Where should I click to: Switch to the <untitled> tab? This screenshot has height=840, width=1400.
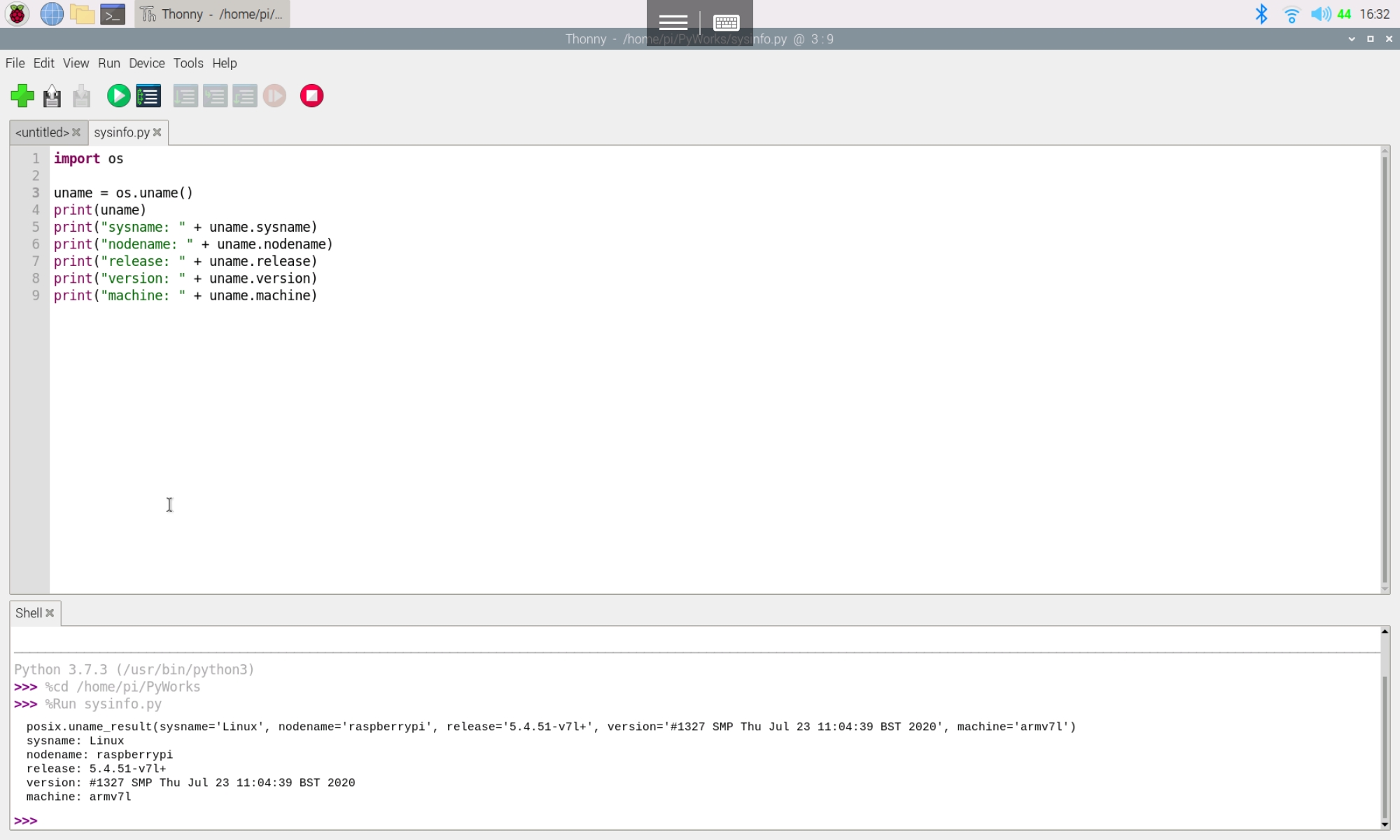(x=42, y=132)
